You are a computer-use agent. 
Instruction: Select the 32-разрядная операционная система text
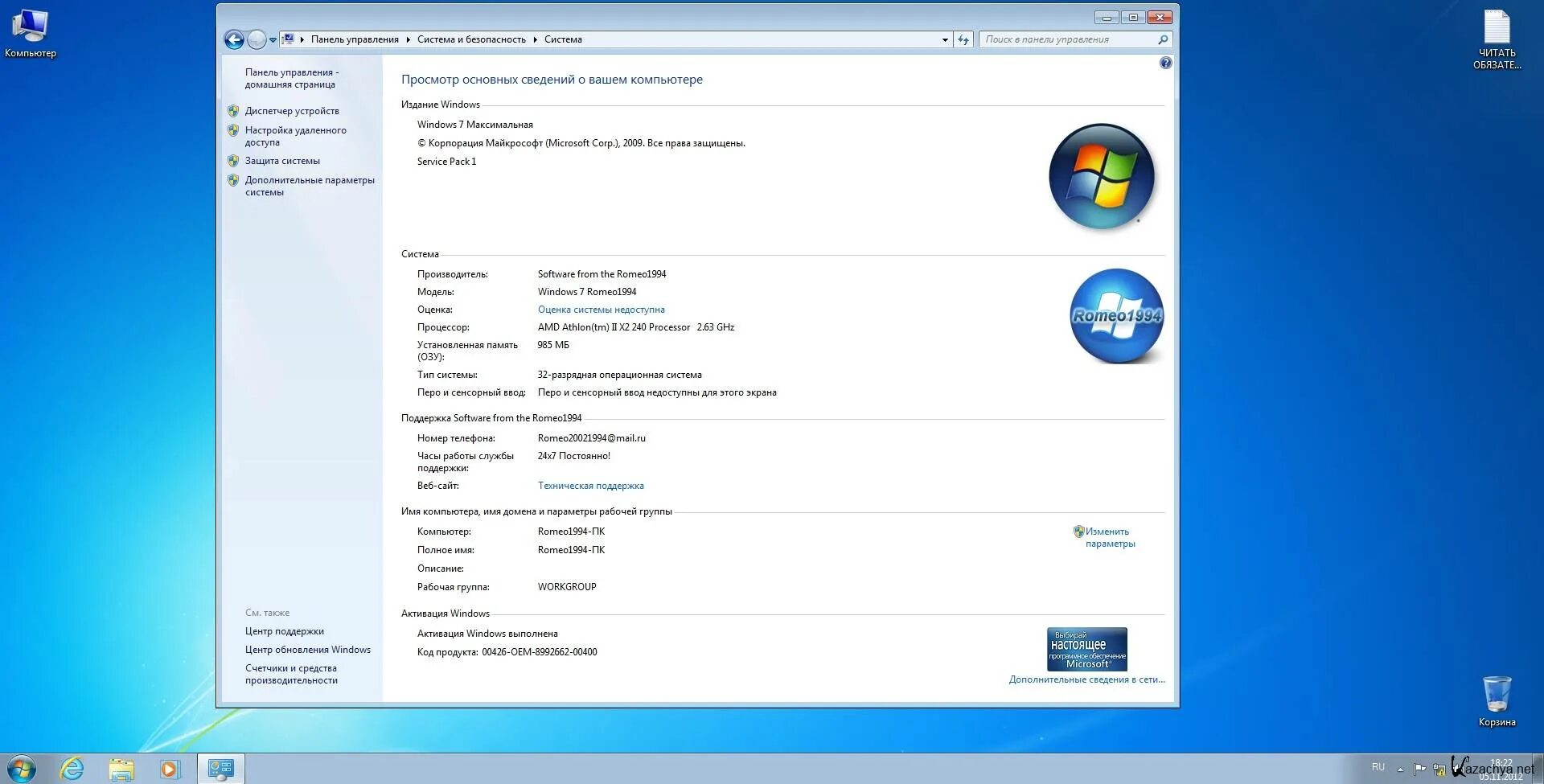coord(620,375)
